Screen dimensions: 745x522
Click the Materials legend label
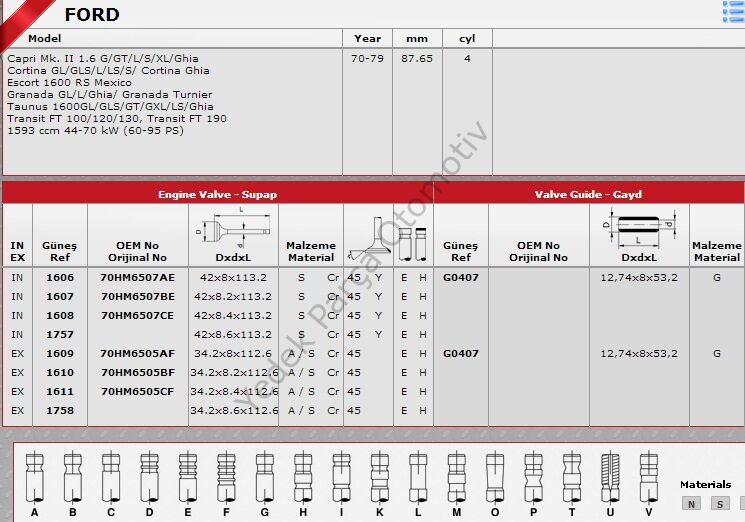click(x=706, y=484)
